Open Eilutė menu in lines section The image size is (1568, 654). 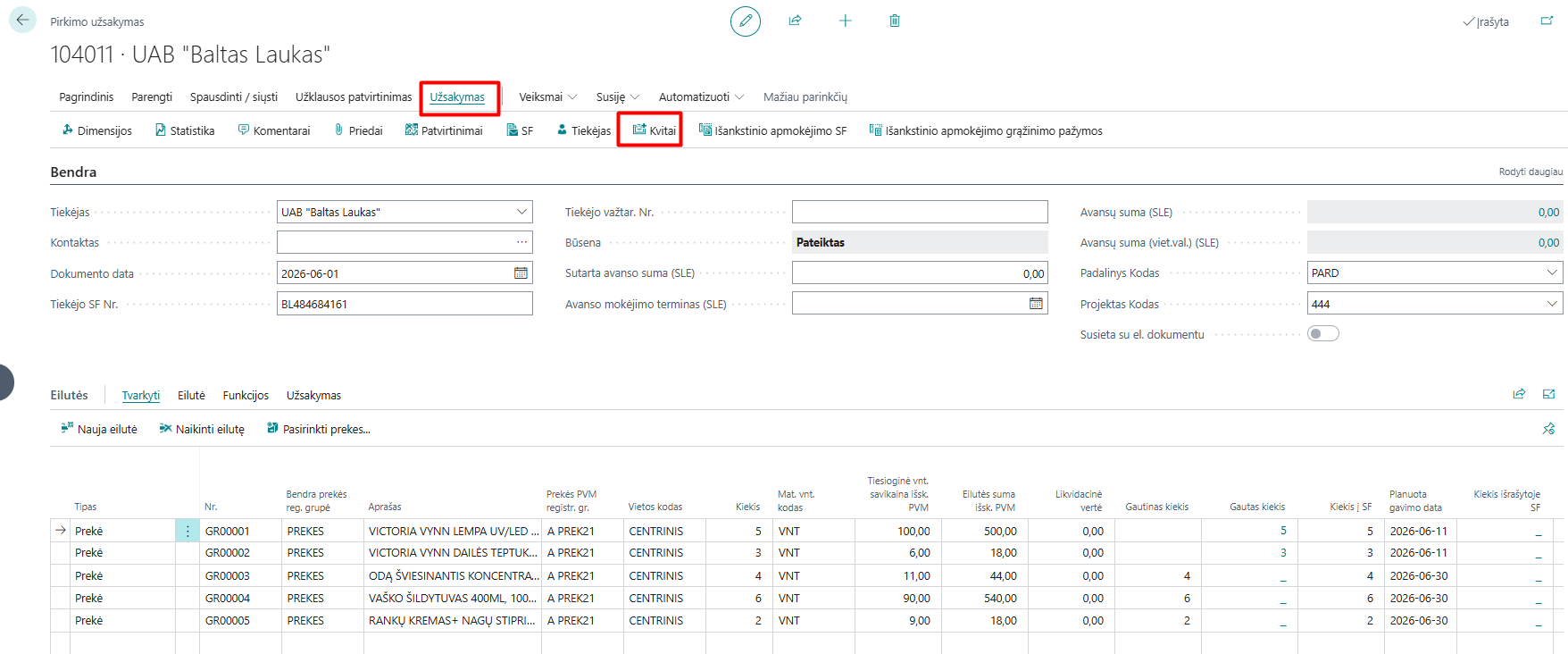pos(191,395)
